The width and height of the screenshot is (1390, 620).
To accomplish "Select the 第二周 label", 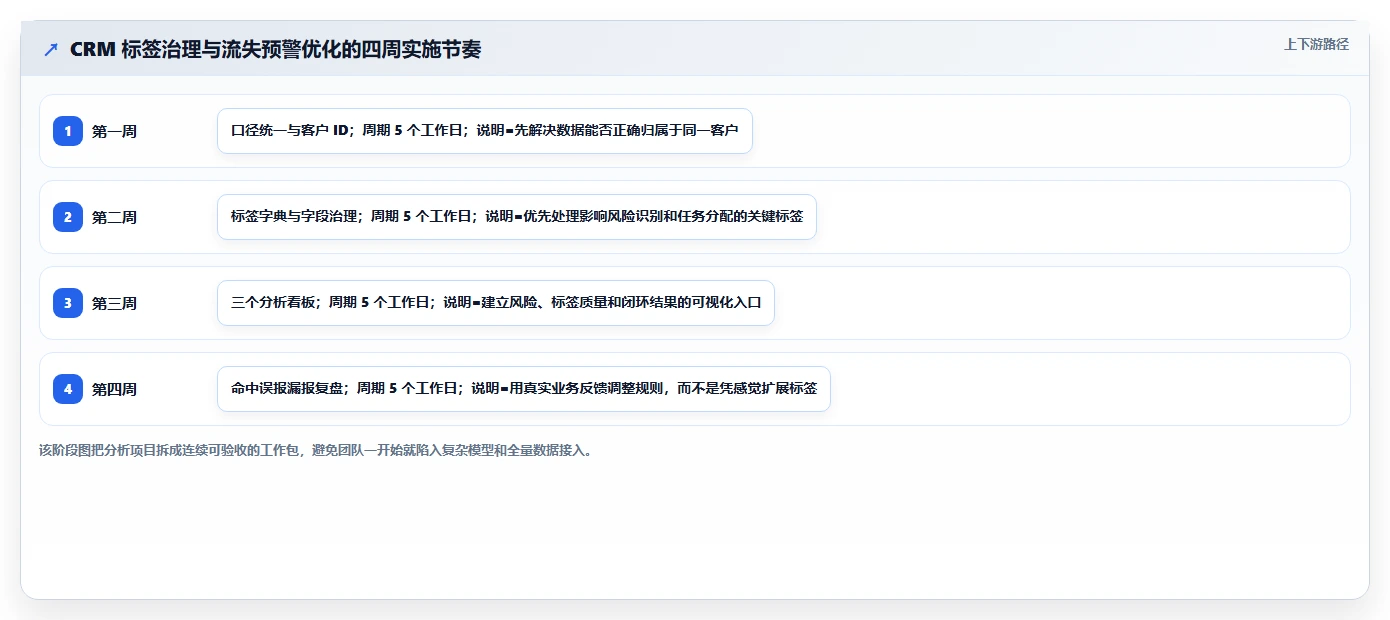I will tap(114, 217).
